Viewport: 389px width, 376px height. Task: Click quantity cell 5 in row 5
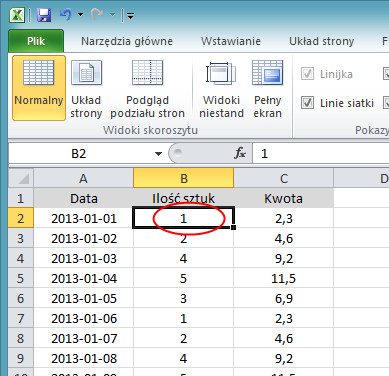pos(184,278)
